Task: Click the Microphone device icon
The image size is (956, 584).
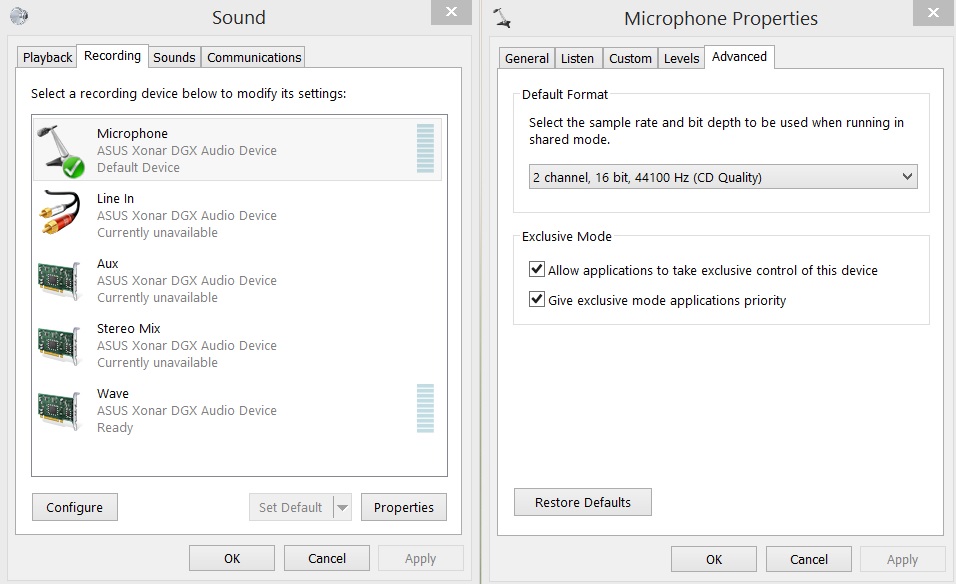Action: [60, 150]
